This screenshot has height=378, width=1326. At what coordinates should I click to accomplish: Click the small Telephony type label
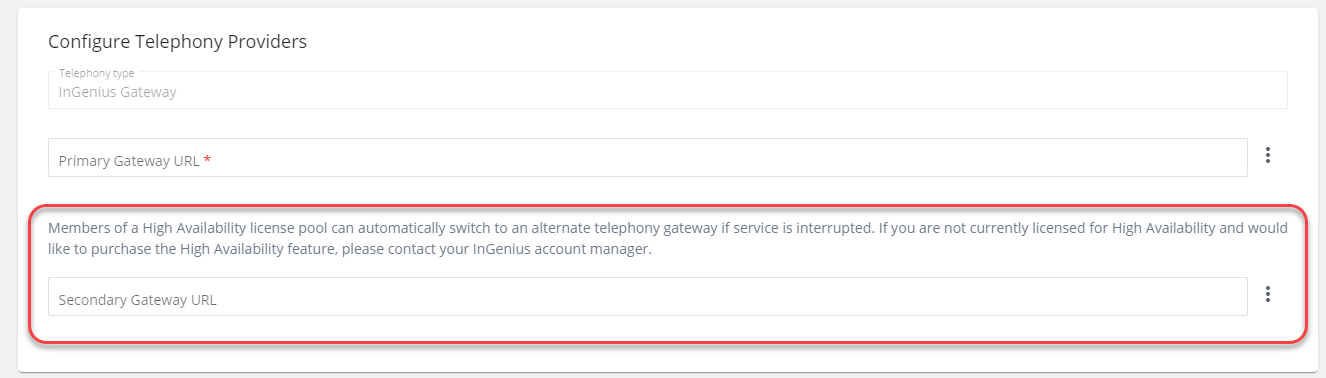(96, 73)
